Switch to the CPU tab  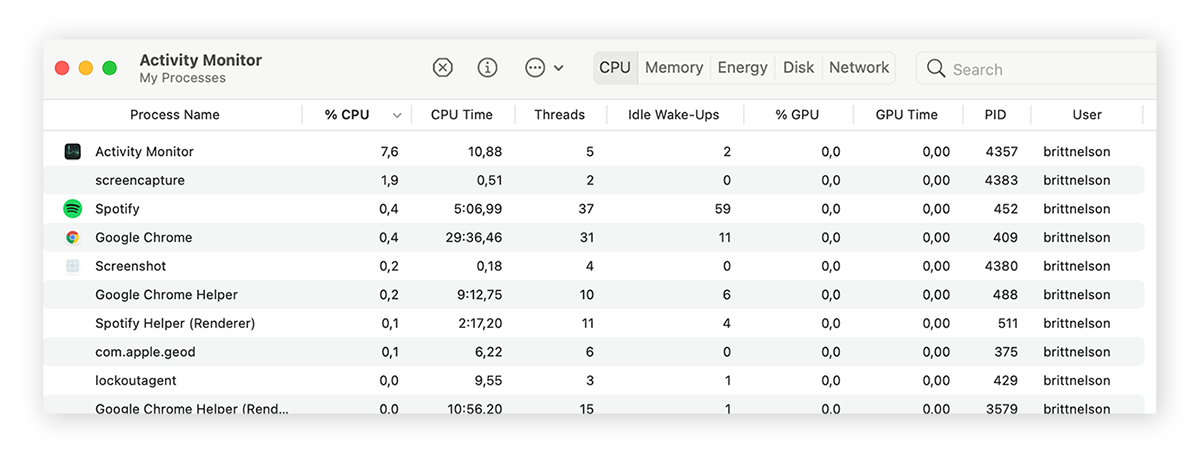click(615, 68)
